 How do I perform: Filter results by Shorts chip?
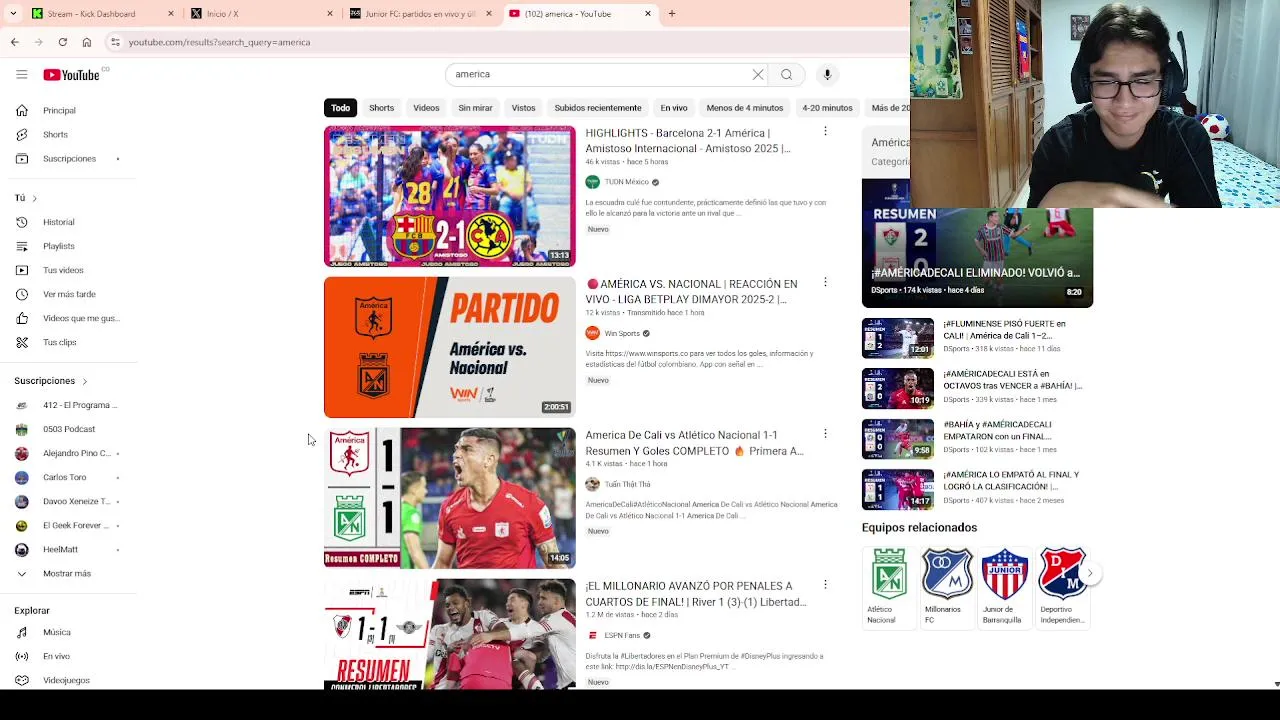pyautogui.click(x=381, y=108)
